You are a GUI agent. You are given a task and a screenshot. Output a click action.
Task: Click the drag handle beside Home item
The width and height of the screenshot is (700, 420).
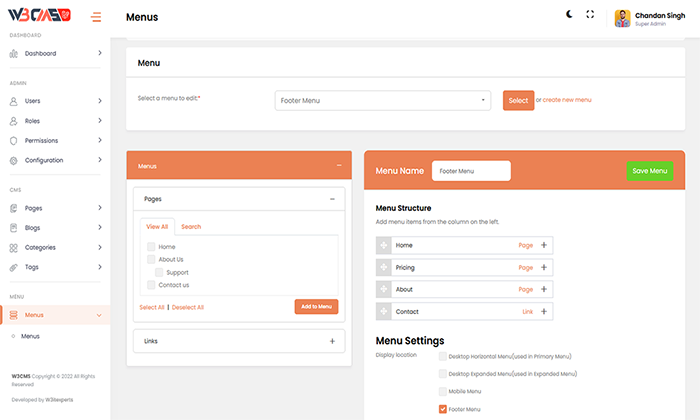click(384, 245)
